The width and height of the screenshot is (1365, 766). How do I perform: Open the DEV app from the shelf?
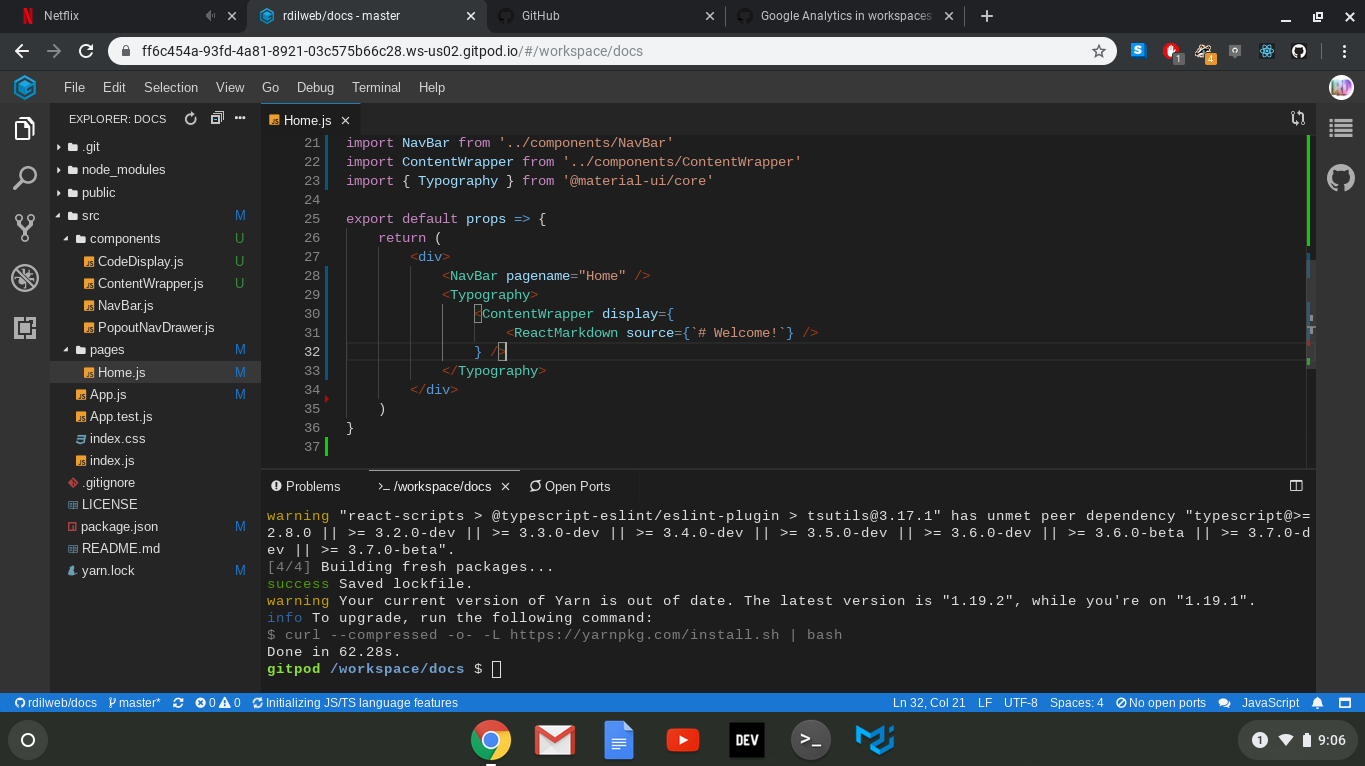point(747,740)
